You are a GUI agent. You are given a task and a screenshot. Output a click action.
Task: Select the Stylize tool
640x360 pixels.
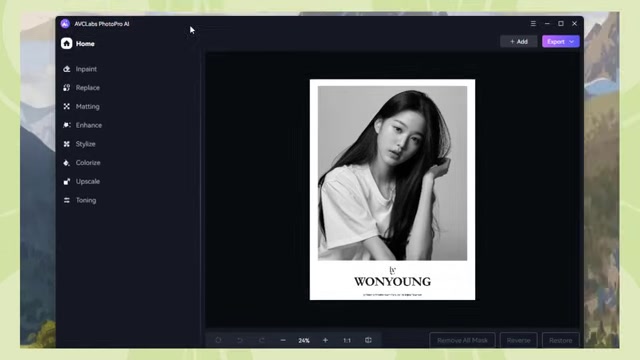click(x=79, y=144)
